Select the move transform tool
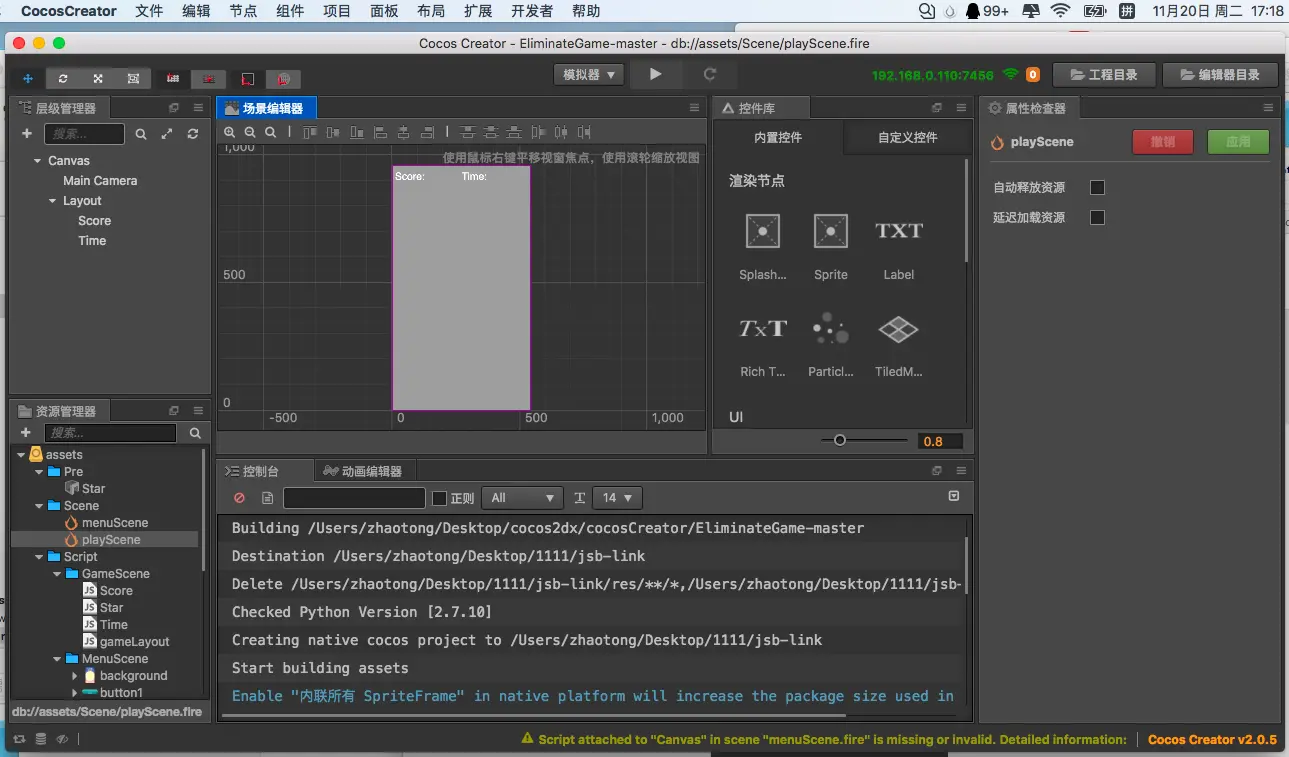 28,78
